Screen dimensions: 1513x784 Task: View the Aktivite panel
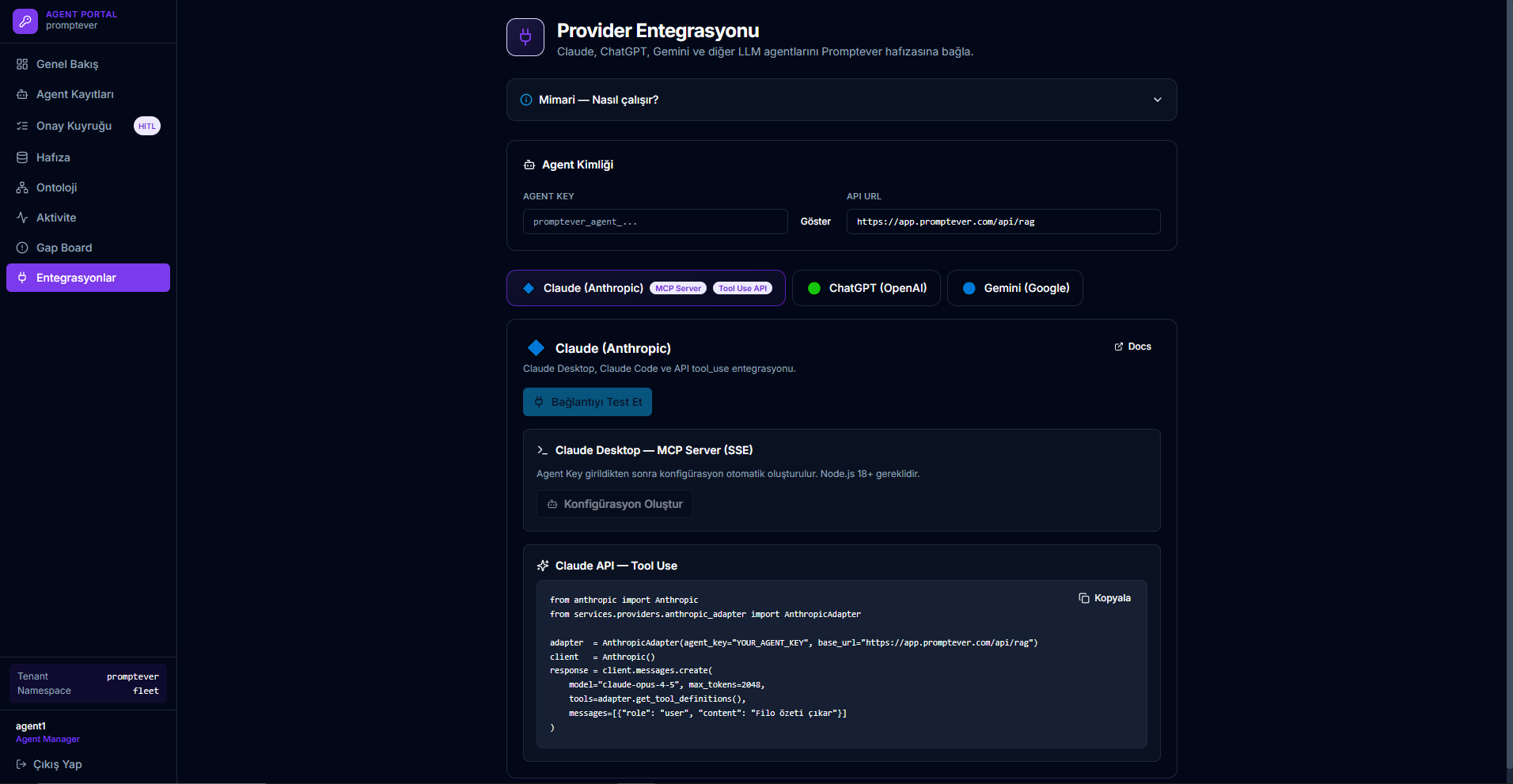(x=56, y=218)
